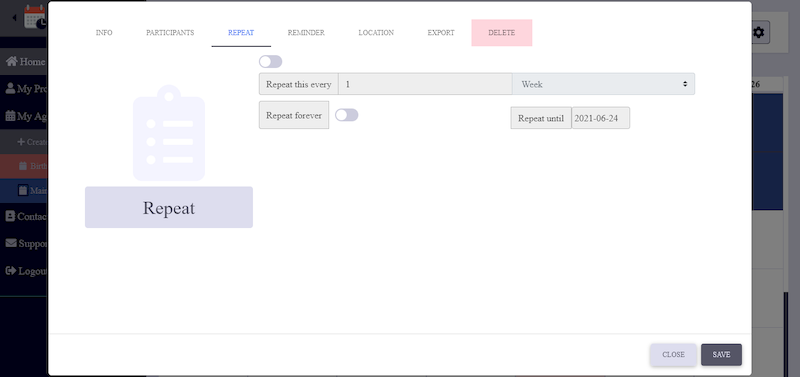Select the pink Delete tab

coord(502,33)
